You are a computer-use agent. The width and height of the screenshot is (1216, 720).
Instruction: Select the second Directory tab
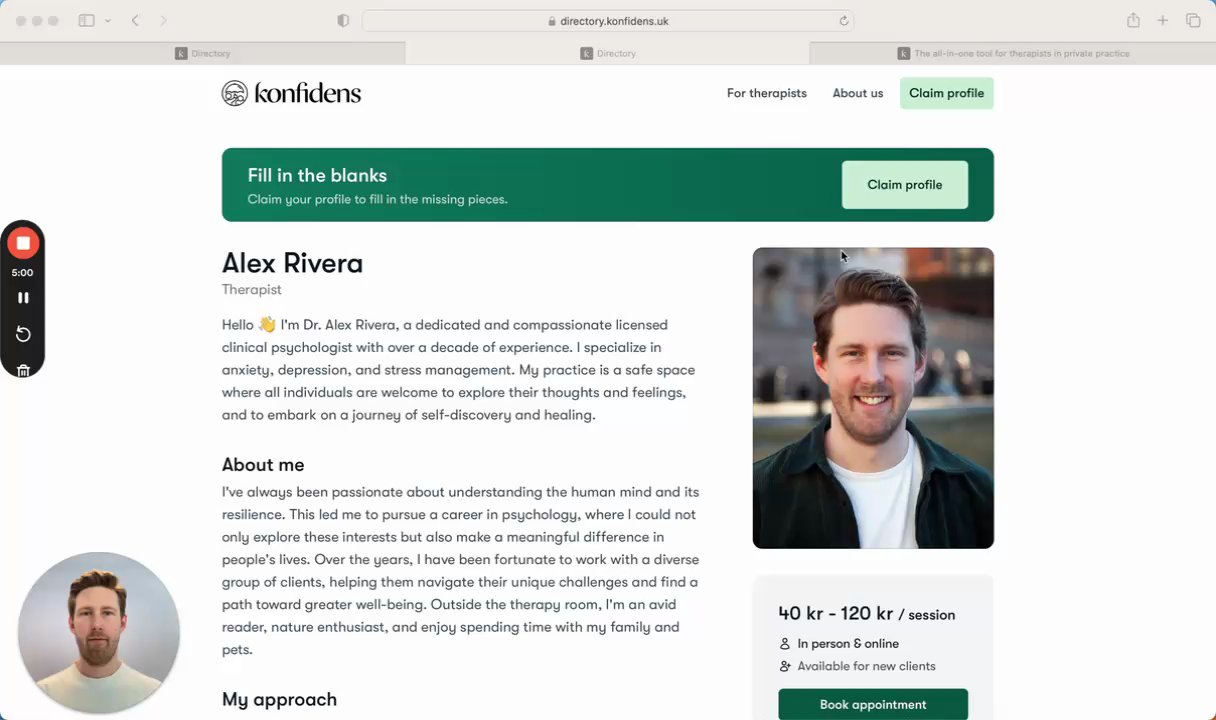607,53
